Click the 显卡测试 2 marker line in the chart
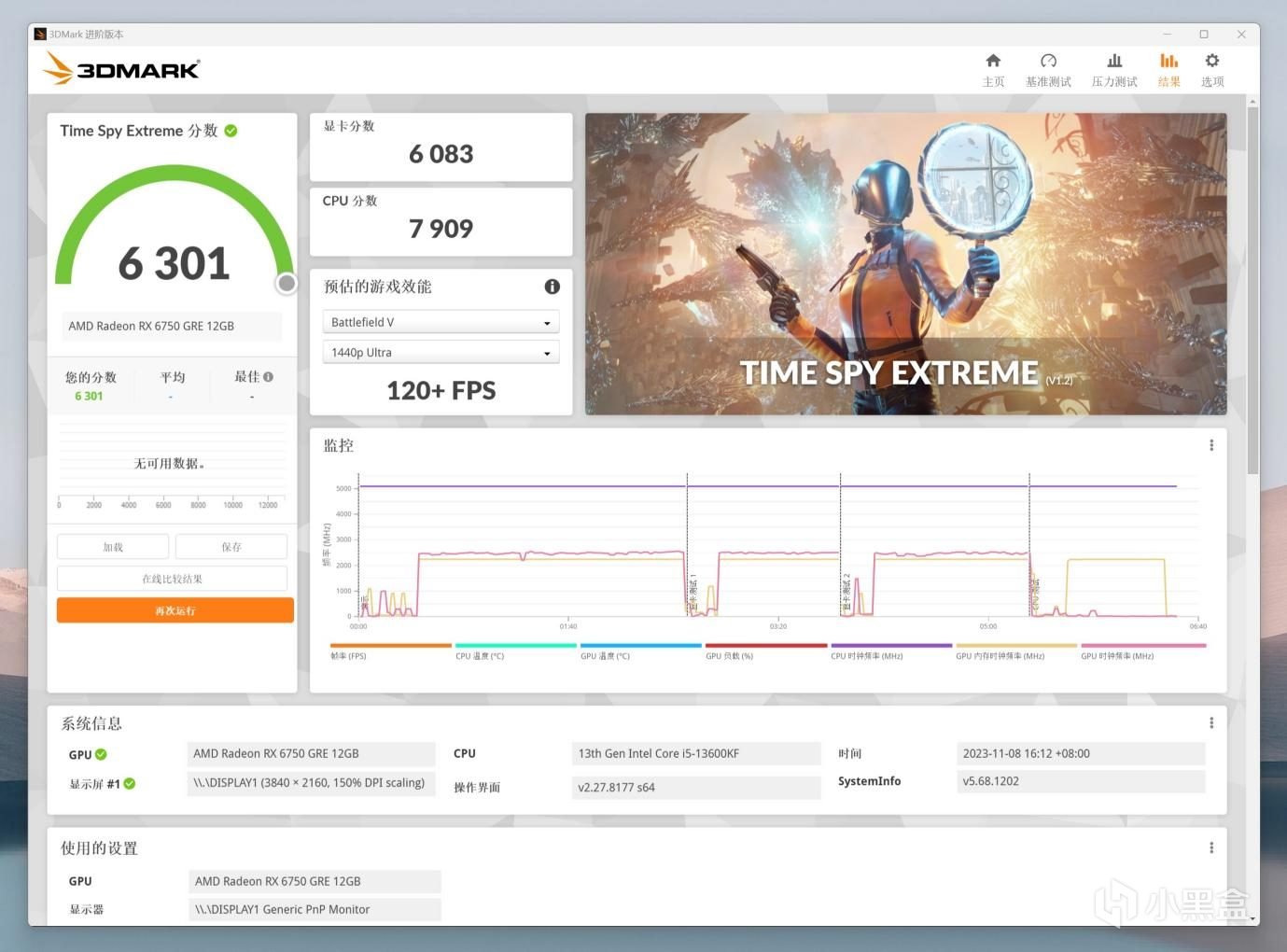Image resolution: width=1287 pixels, height=952 pixels. [840, 545]
